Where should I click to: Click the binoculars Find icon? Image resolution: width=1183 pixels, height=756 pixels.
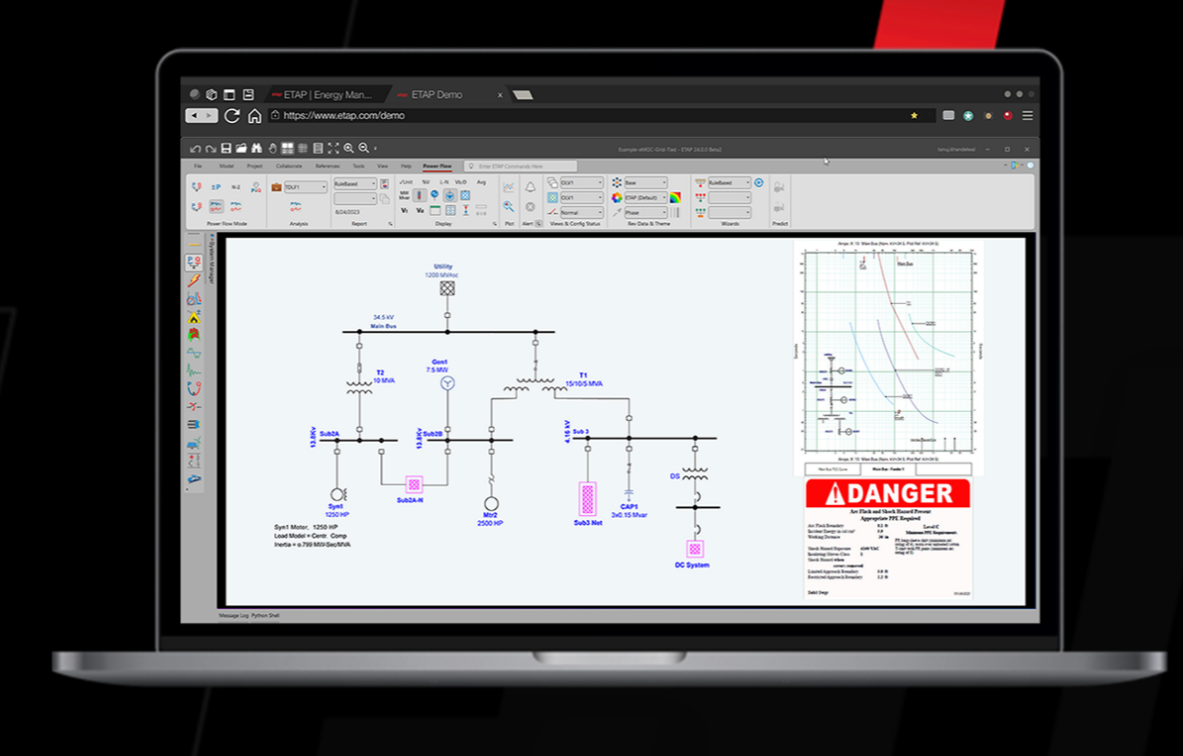257,148
